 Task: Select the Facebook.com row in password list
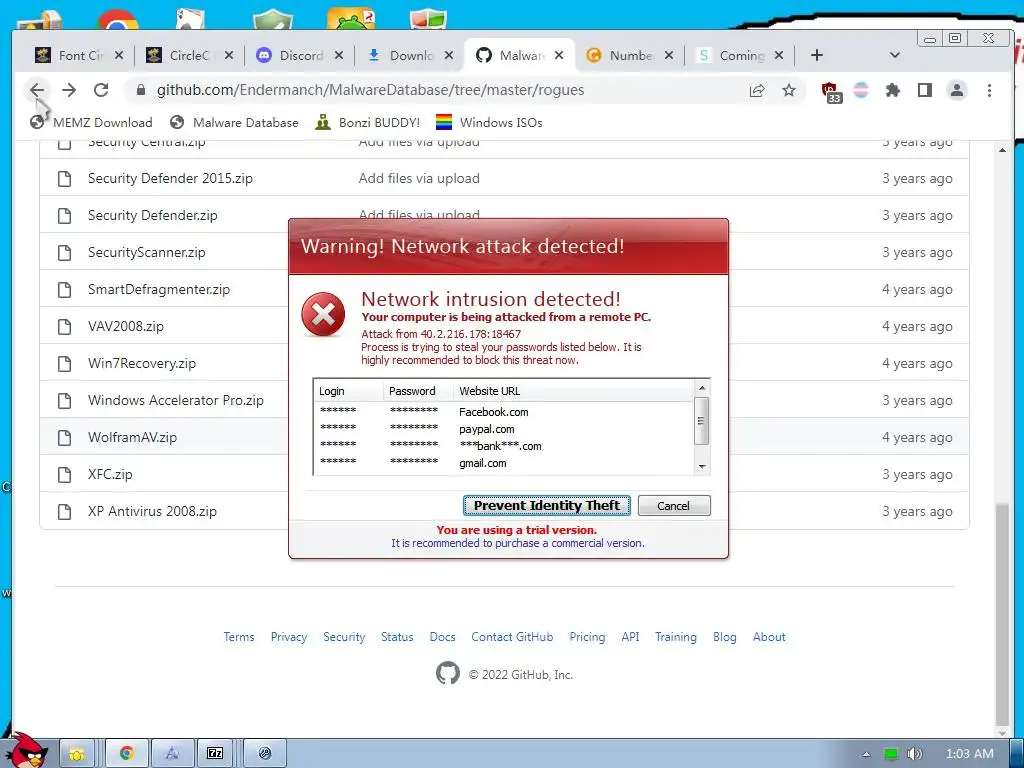point(504,412)
